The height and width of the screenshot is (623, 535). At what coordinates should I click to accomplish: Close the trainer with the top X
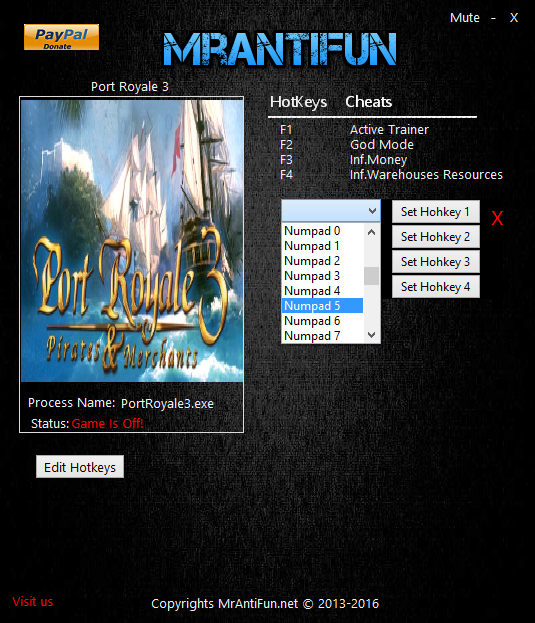click(x=514, y=17)
